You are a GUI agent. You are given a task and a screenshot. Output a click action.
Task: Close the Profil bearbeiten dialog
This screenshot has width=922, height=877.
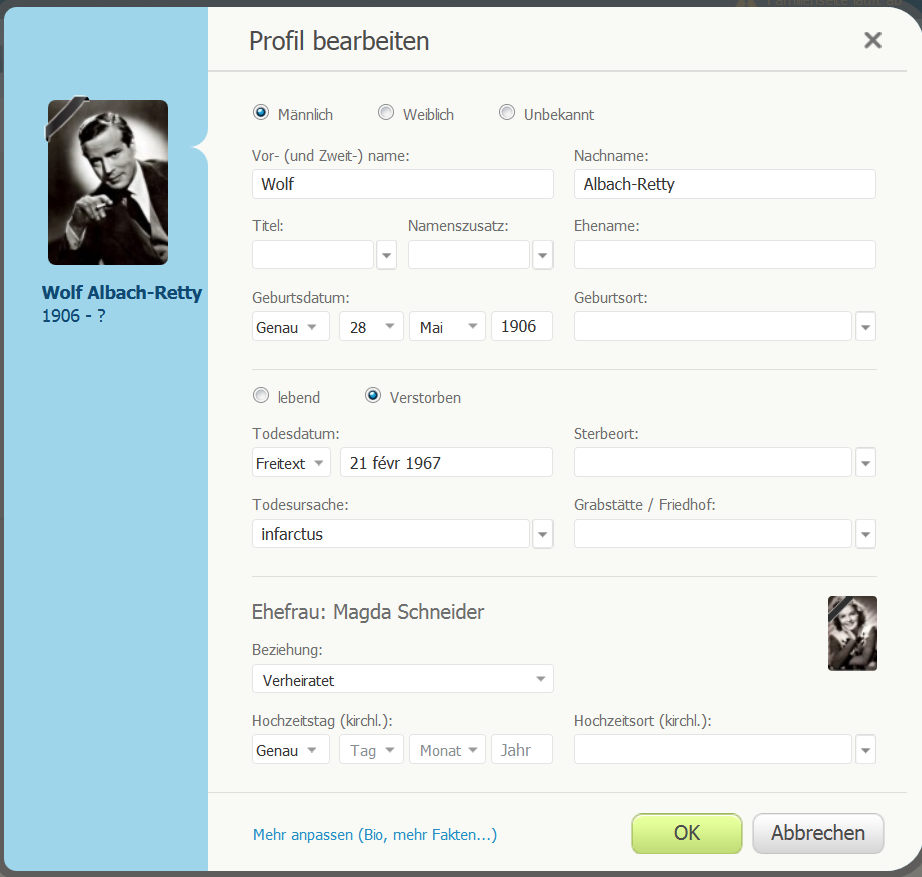tap(873, 40)
